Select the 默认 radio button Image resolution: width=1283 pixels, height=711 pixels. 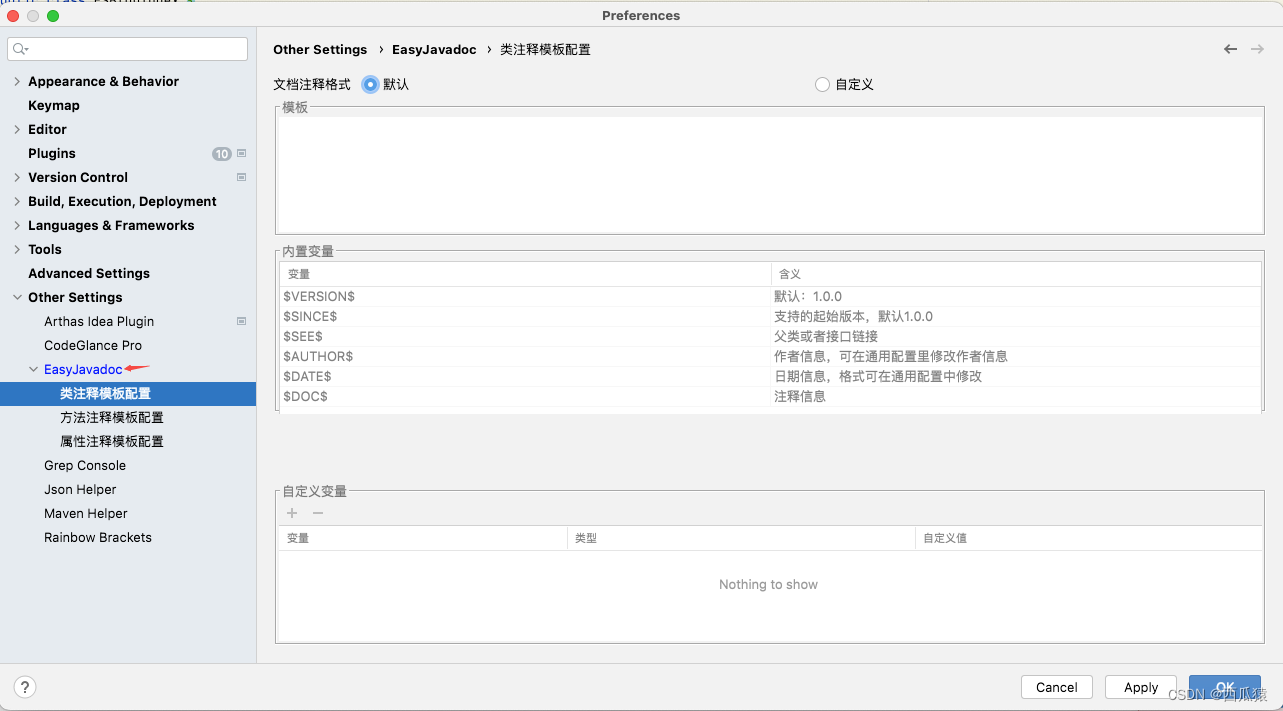click(370, 85)
